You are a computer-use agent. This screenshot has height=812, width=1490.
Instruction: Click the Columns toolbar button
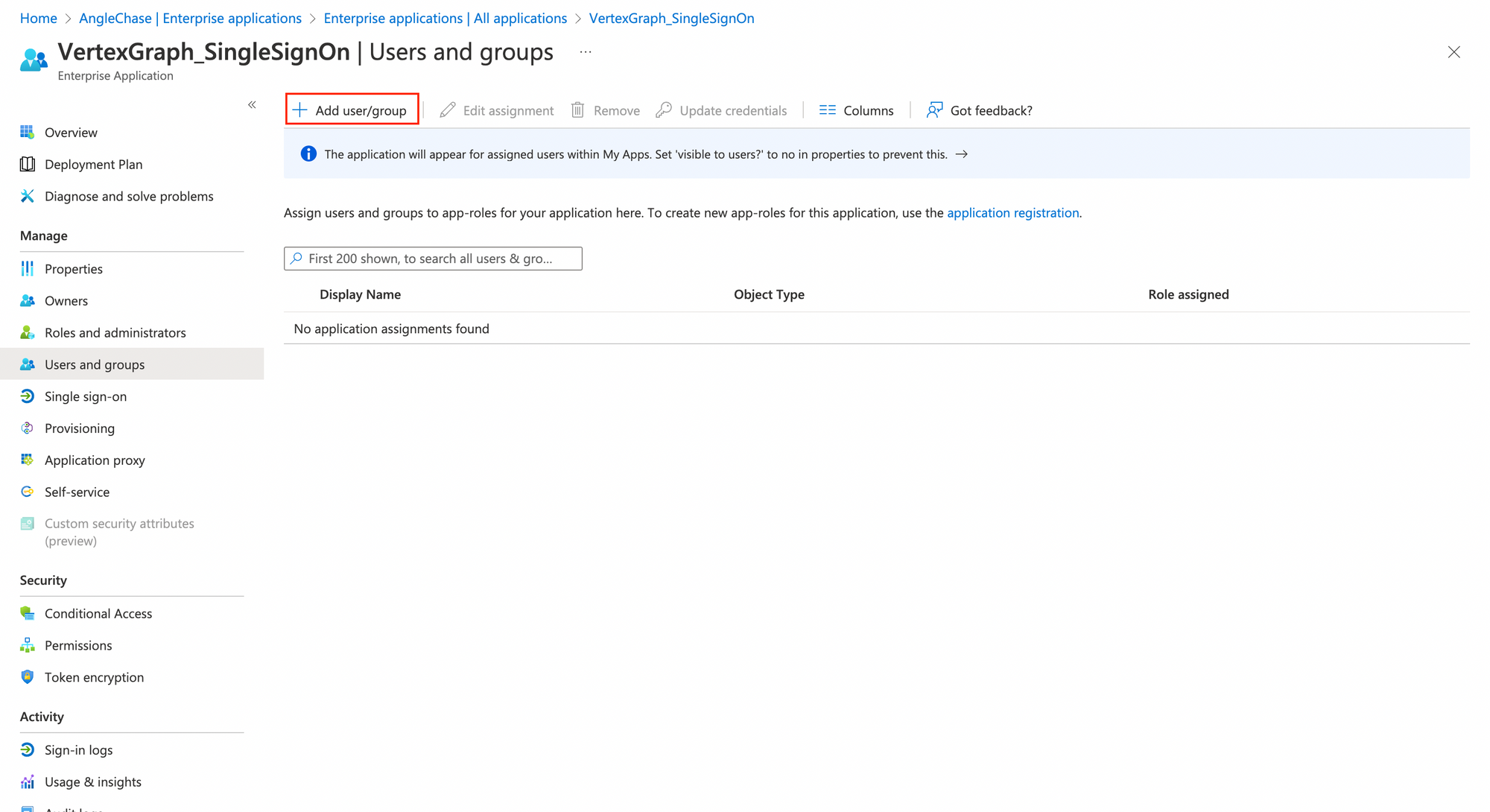(x=856, y=110)
